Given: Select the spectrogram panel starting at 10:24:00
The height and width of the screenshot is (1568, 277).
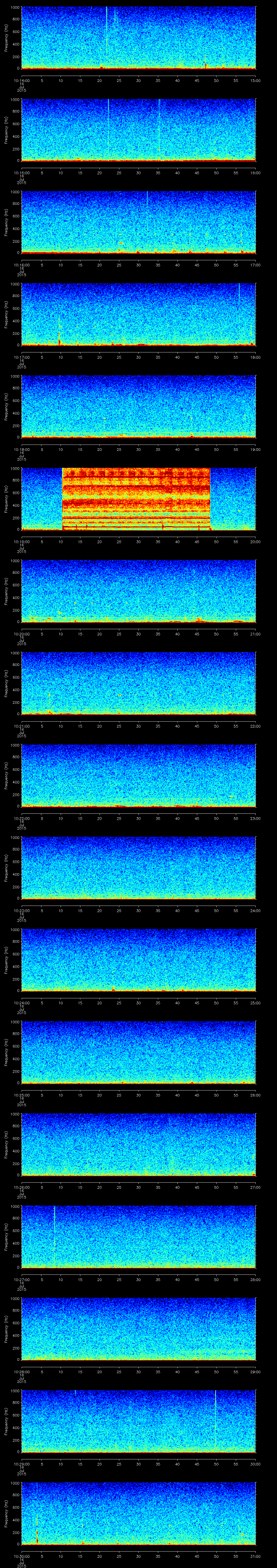Looking at the screenshot, I should point(138,960).
